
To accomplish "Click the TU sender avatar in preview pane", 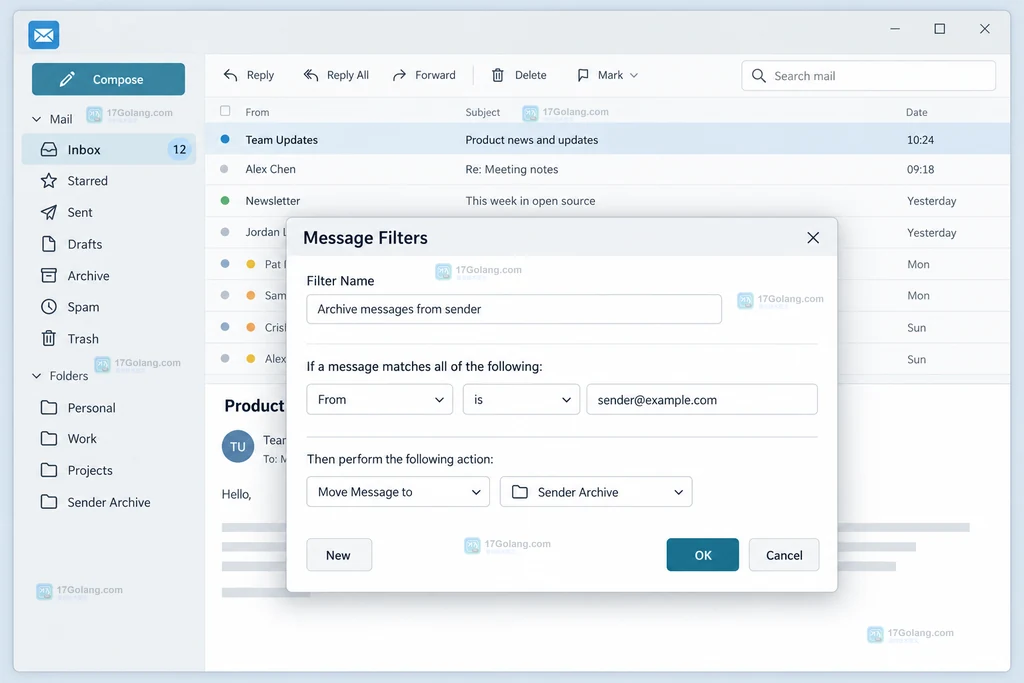I will (x=238, y=447).
